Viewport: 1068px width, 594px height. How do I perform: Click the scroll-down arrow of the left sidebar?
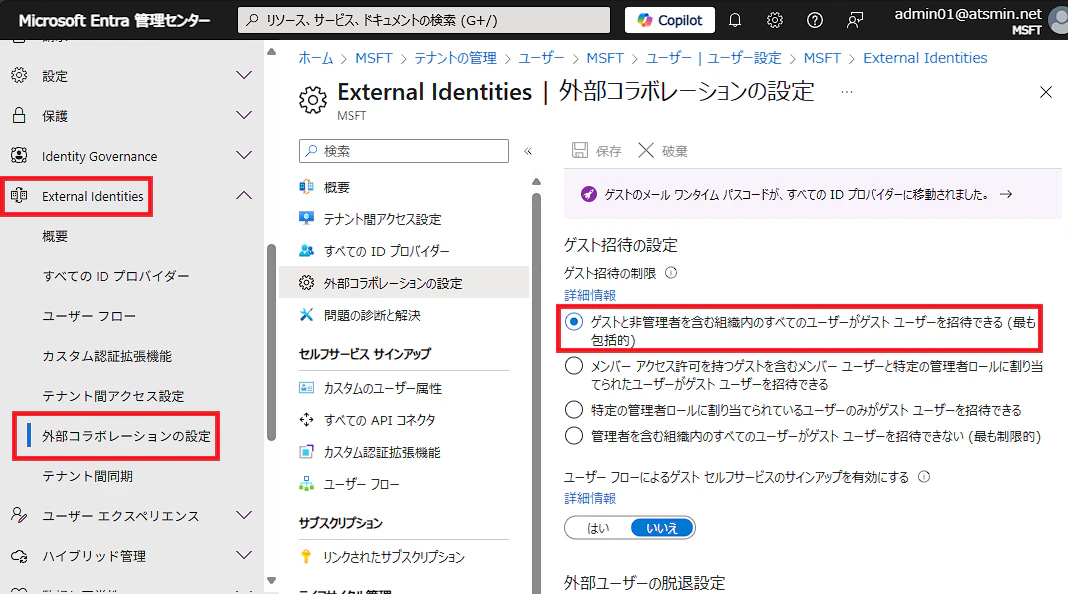[271, 581]
